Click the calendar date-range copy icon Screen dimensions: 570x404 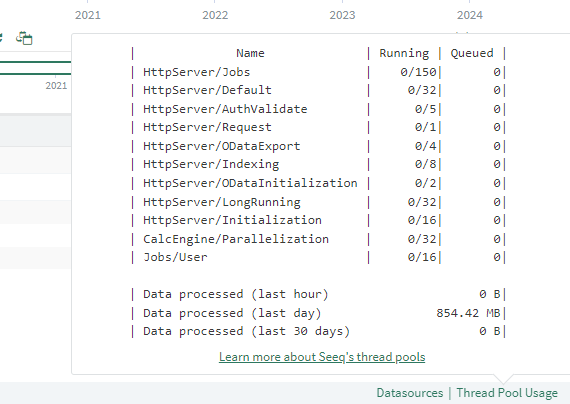coord(24,38)
